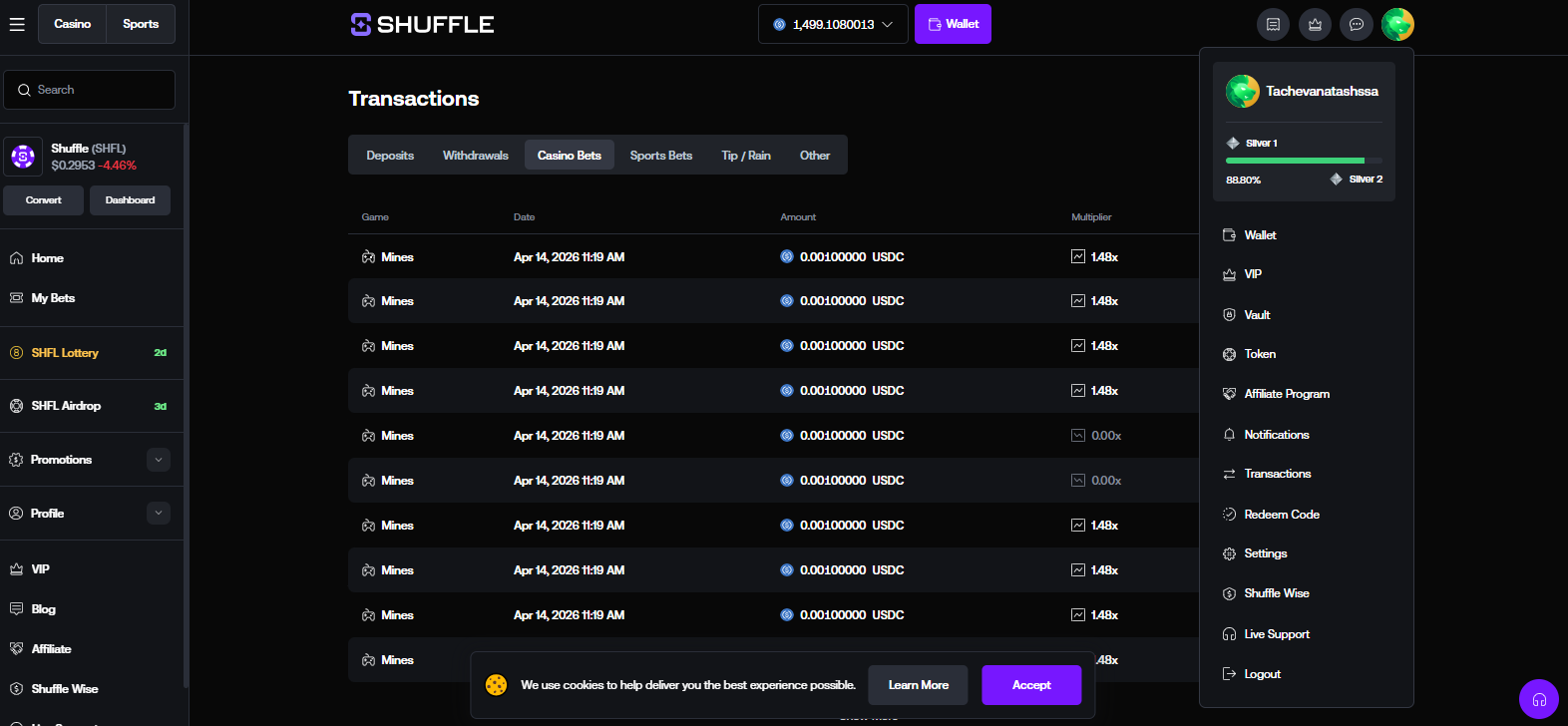Click the Amount column header
This screenshot has height=726, width=1568.
pos(798,216)
